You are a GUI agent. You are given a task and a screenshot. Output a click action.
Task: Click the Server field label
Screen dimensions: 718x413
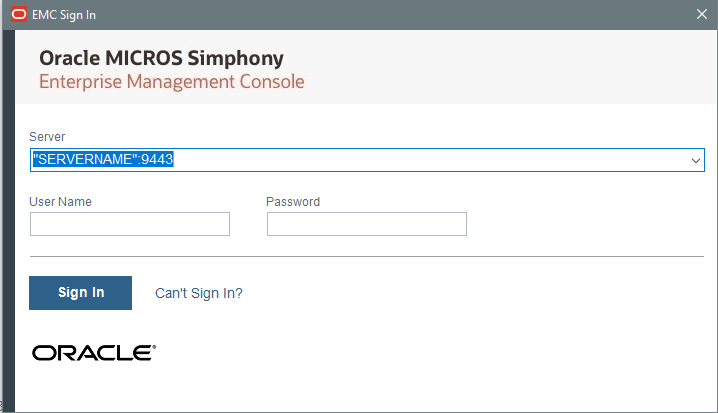47,136
